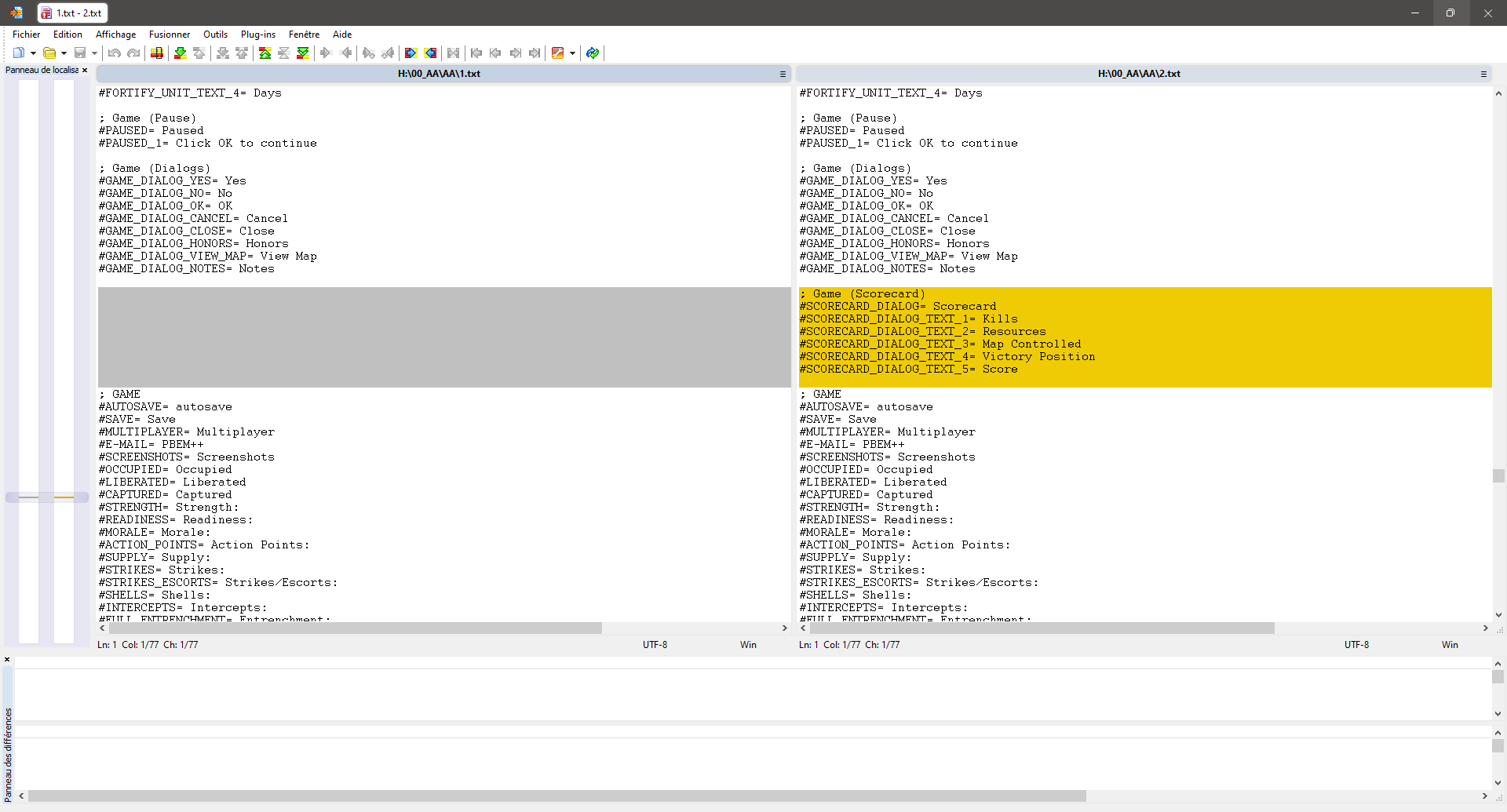1507x812 pixels.
Task: Click Next File navigation icon
Action: [515, 53]
